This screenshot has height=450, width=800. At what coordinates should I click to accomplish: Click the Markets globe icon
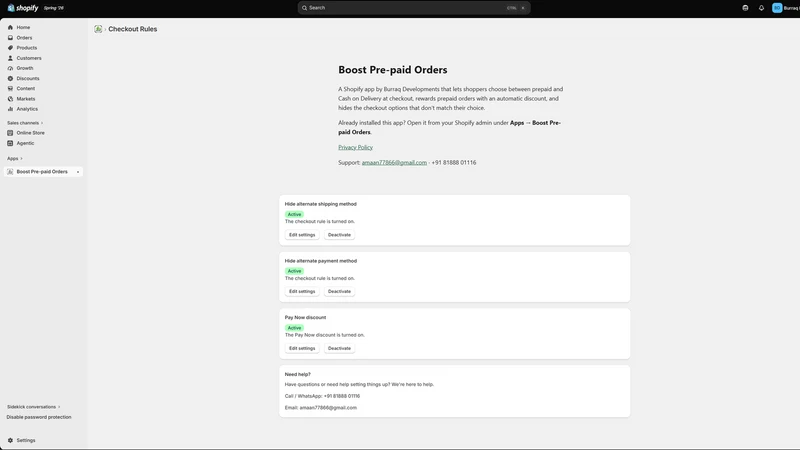10,99
